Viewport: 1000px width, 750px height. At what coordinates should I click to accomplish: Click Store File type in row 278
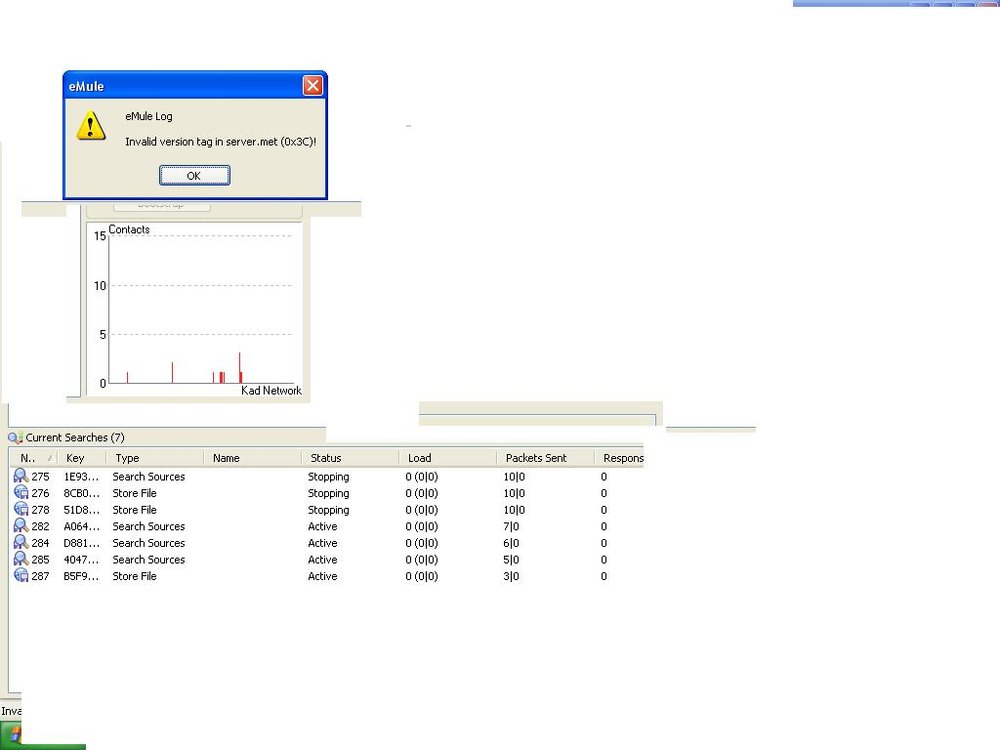click(x=135, y=510)
